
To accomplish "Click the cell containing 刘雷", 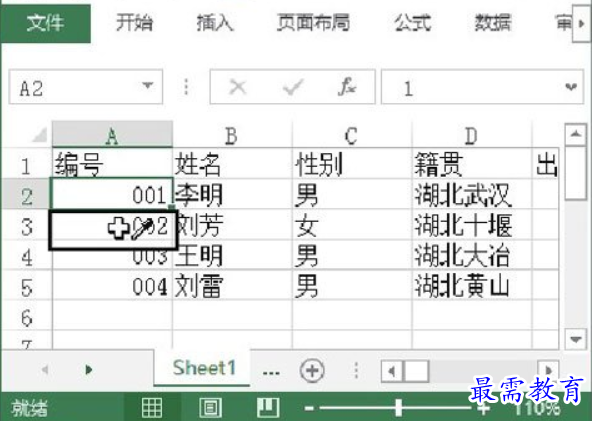I will pyautogui.click(x=232, y=285).
